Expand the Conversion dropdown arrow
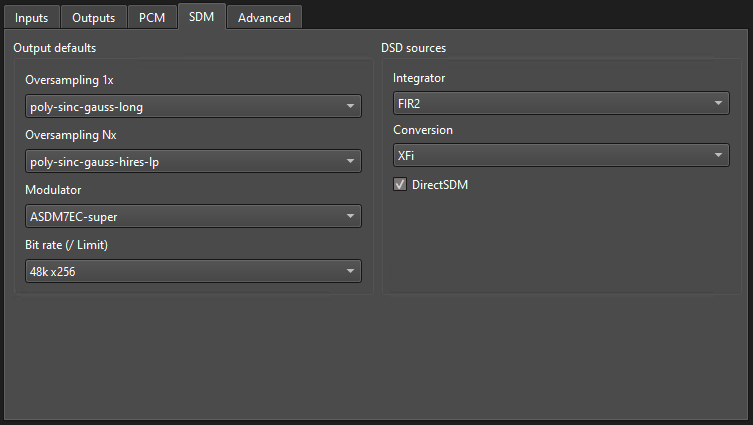The width and height of the screenshot is (753, 425). (718, 155)
